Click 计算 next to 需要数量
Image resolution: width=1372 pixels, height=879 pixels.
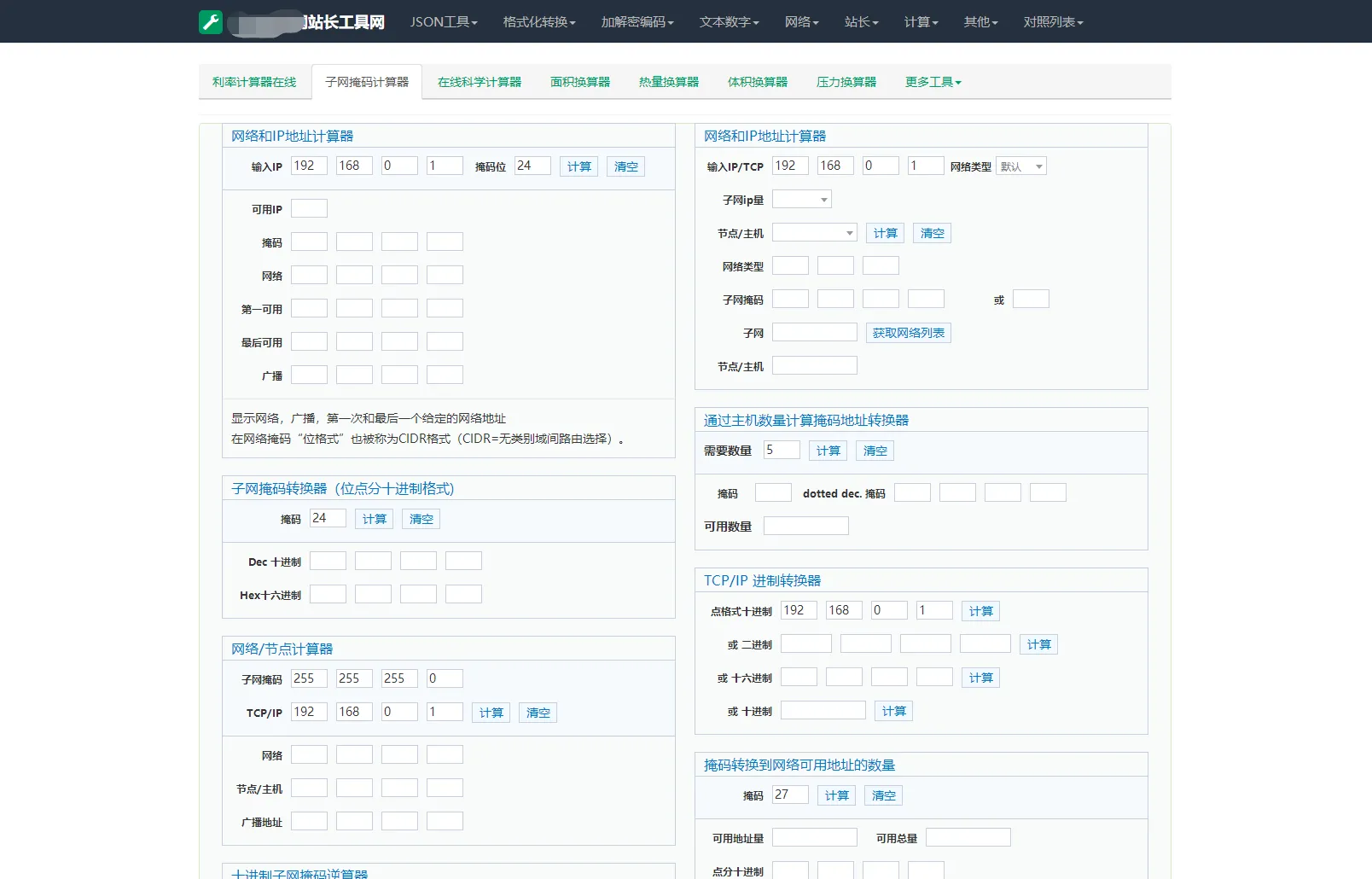(x=828, y=451)
